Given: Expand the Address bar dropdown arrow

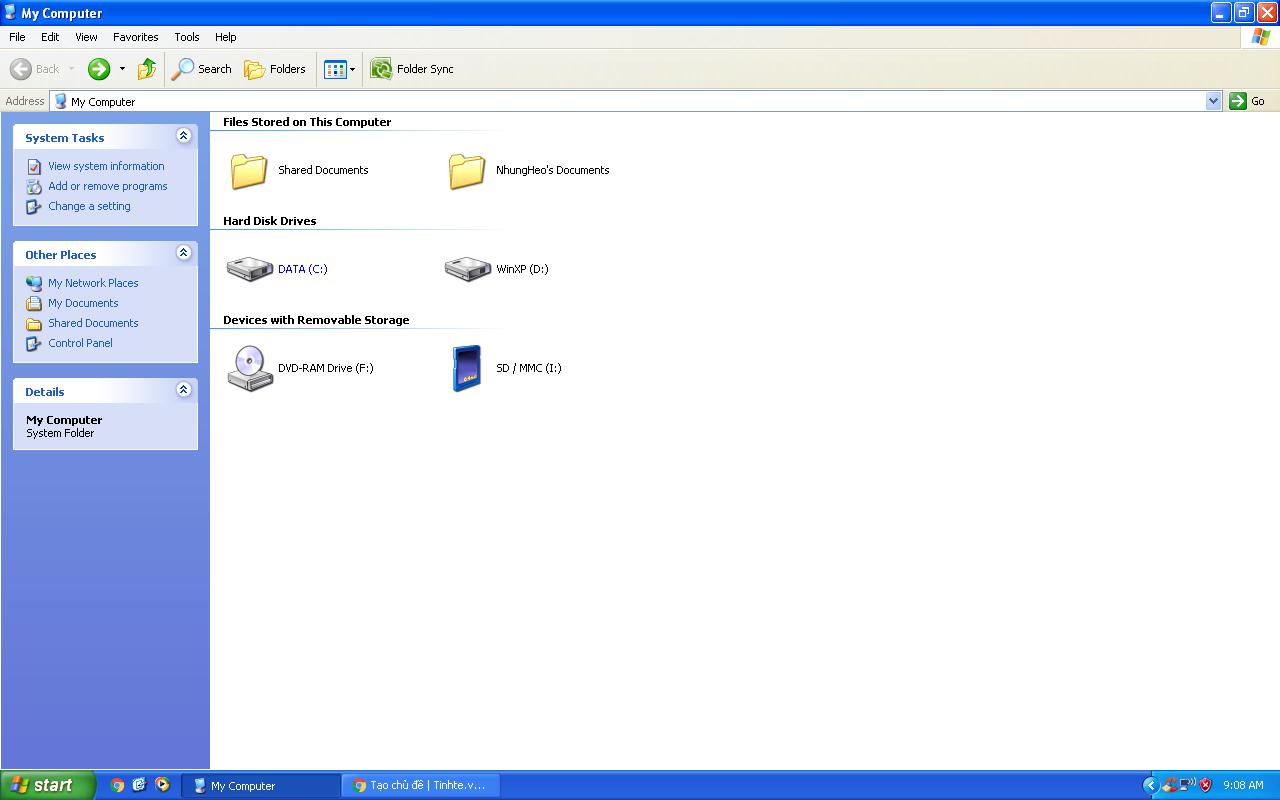Looking at the screenshot, I should point(1213,101).
